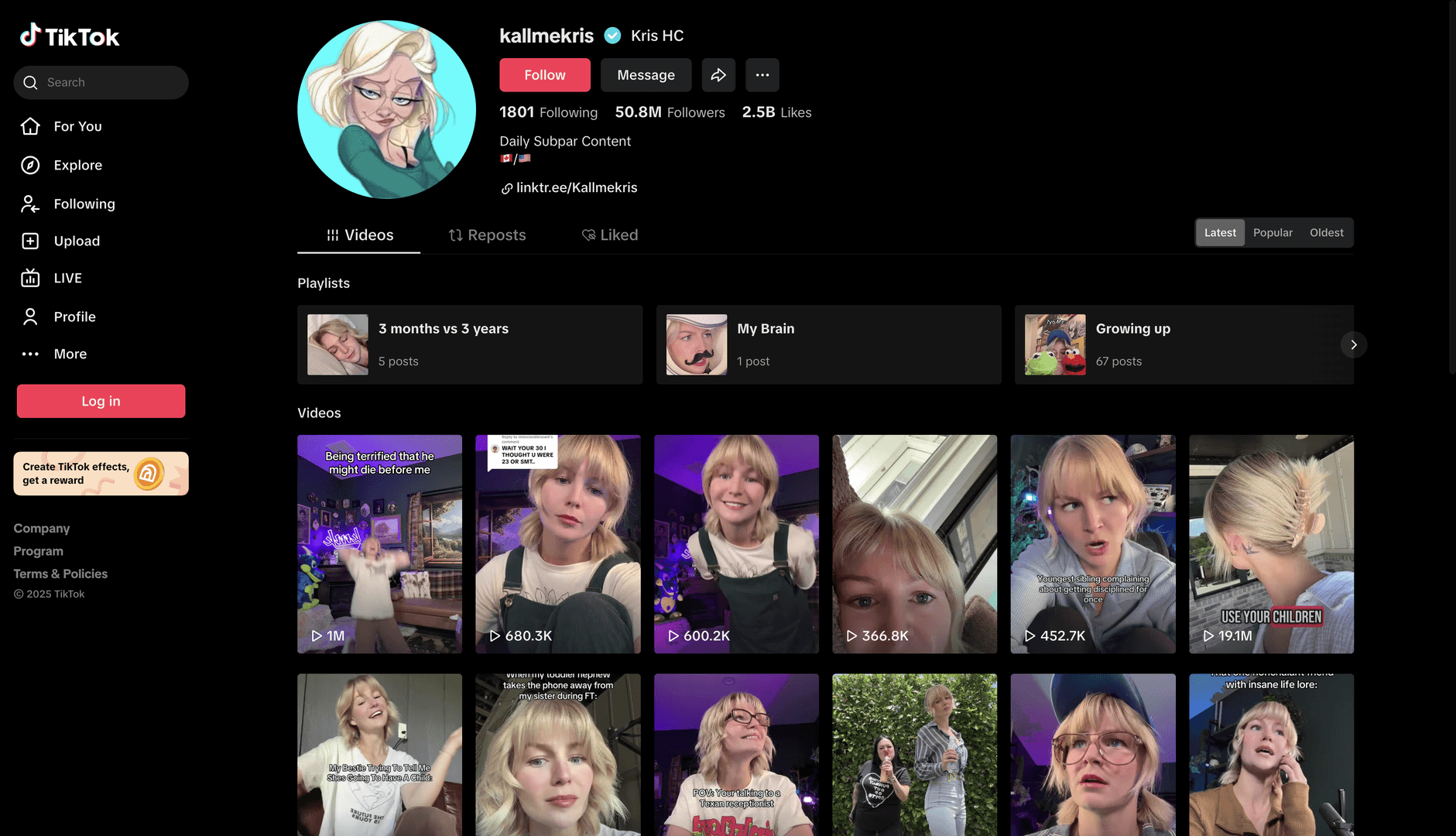
Task: Follow the kallmekris account
Action: [544, 75]
